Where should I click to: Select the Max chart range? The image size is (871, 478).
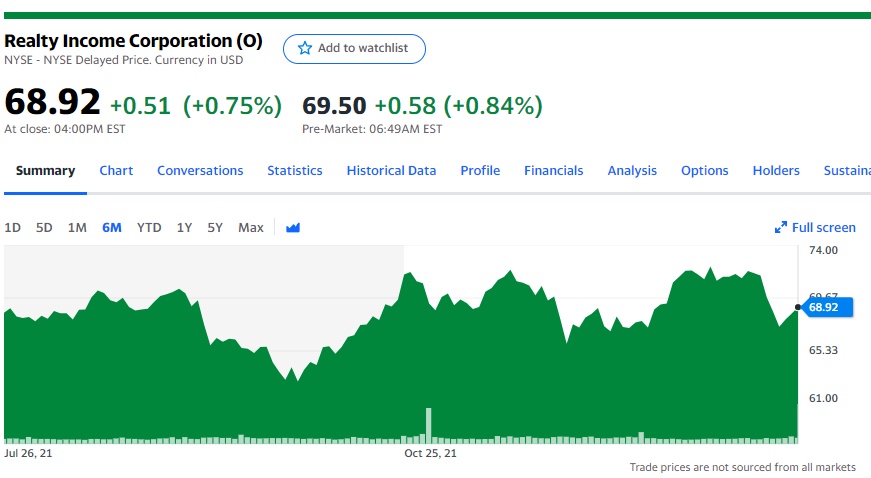tap(251, 228)
